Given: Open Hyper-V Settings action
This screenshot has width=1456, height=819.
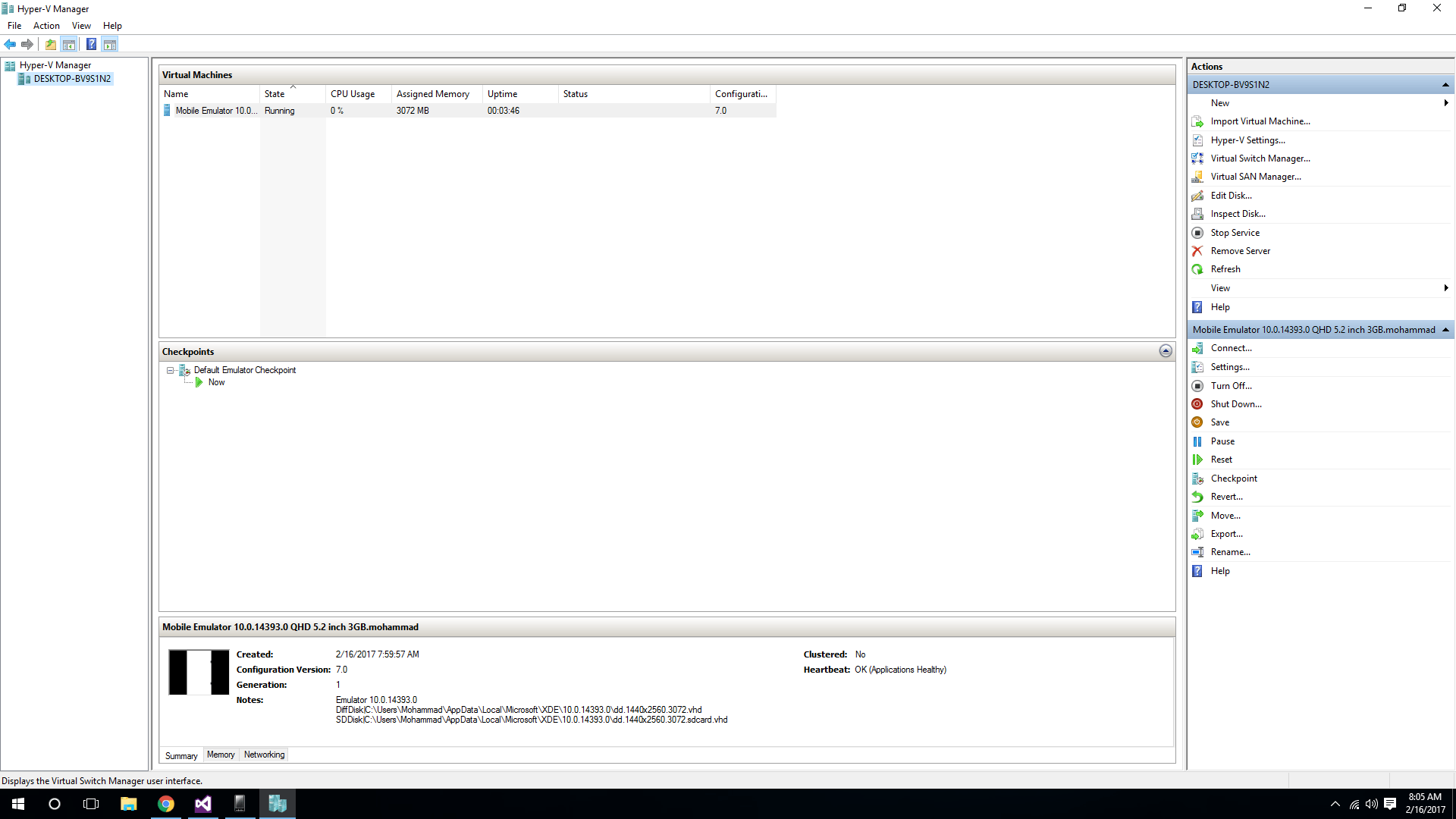Looking at the screenshot, I should click(1247, 140).
